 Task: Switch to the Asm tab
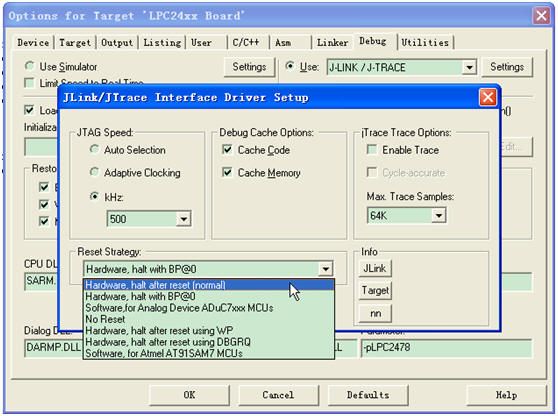pyautogui.click(x=290, y=43)
